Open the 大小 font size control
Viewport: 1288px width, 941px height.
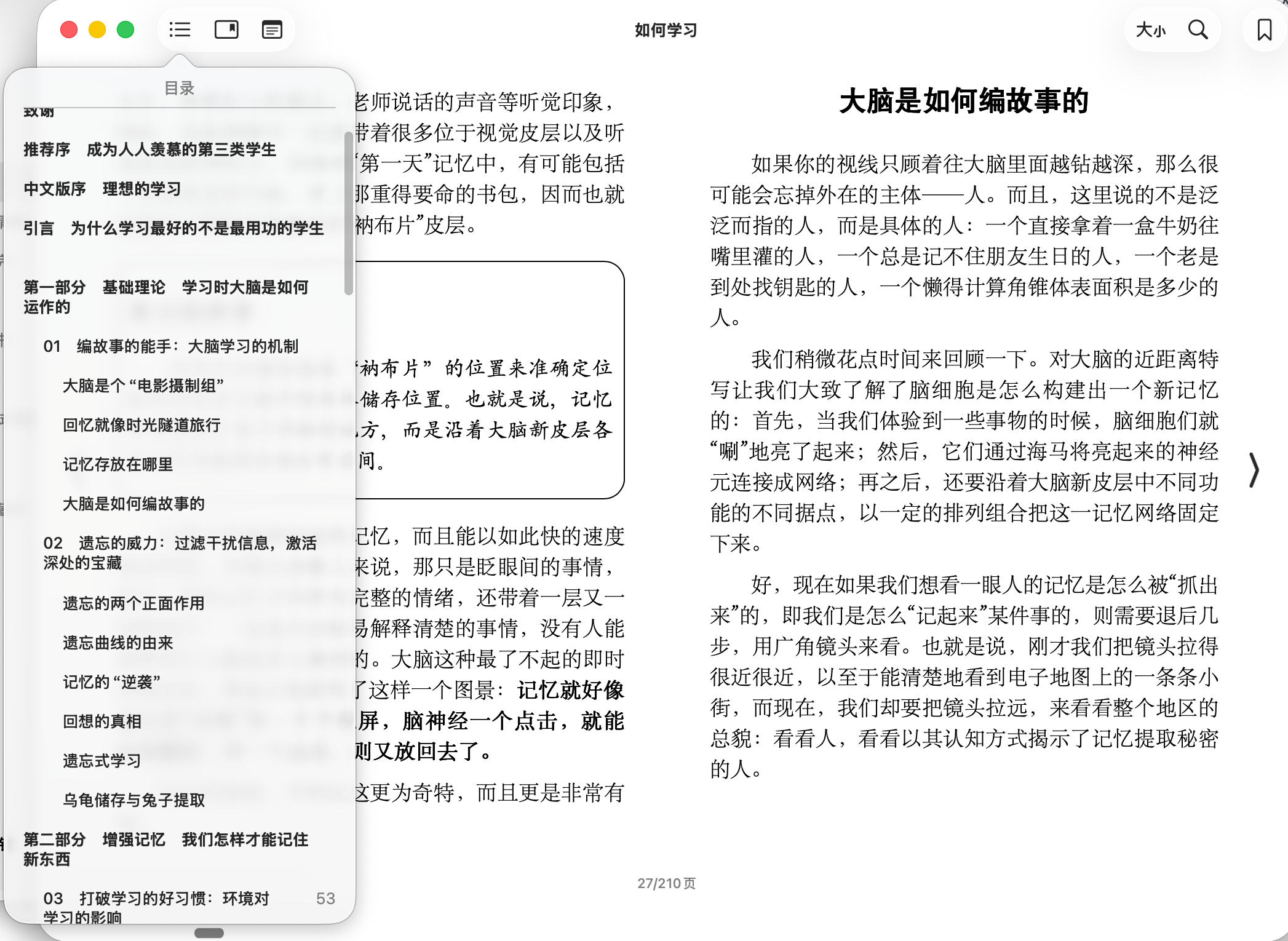point(1150,29)
